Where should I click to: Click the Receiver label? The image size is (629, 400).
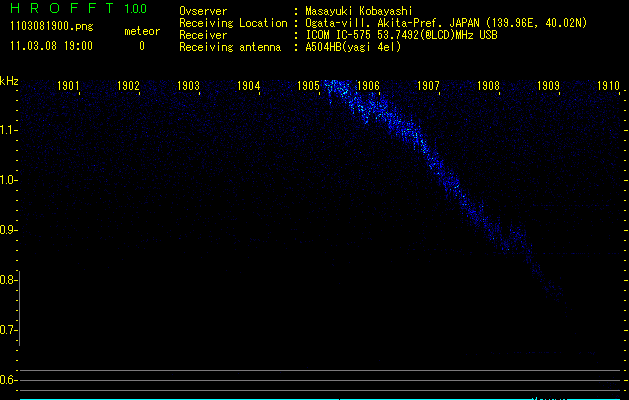pyautogui.click(x=203, y=35)
